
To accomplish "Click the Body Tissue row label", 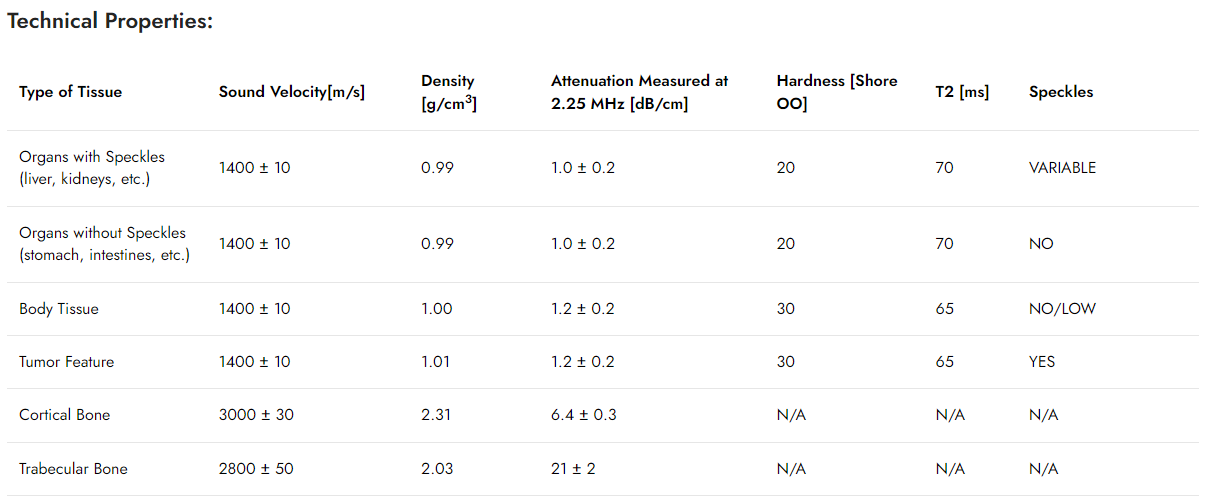I will [59, 309].
